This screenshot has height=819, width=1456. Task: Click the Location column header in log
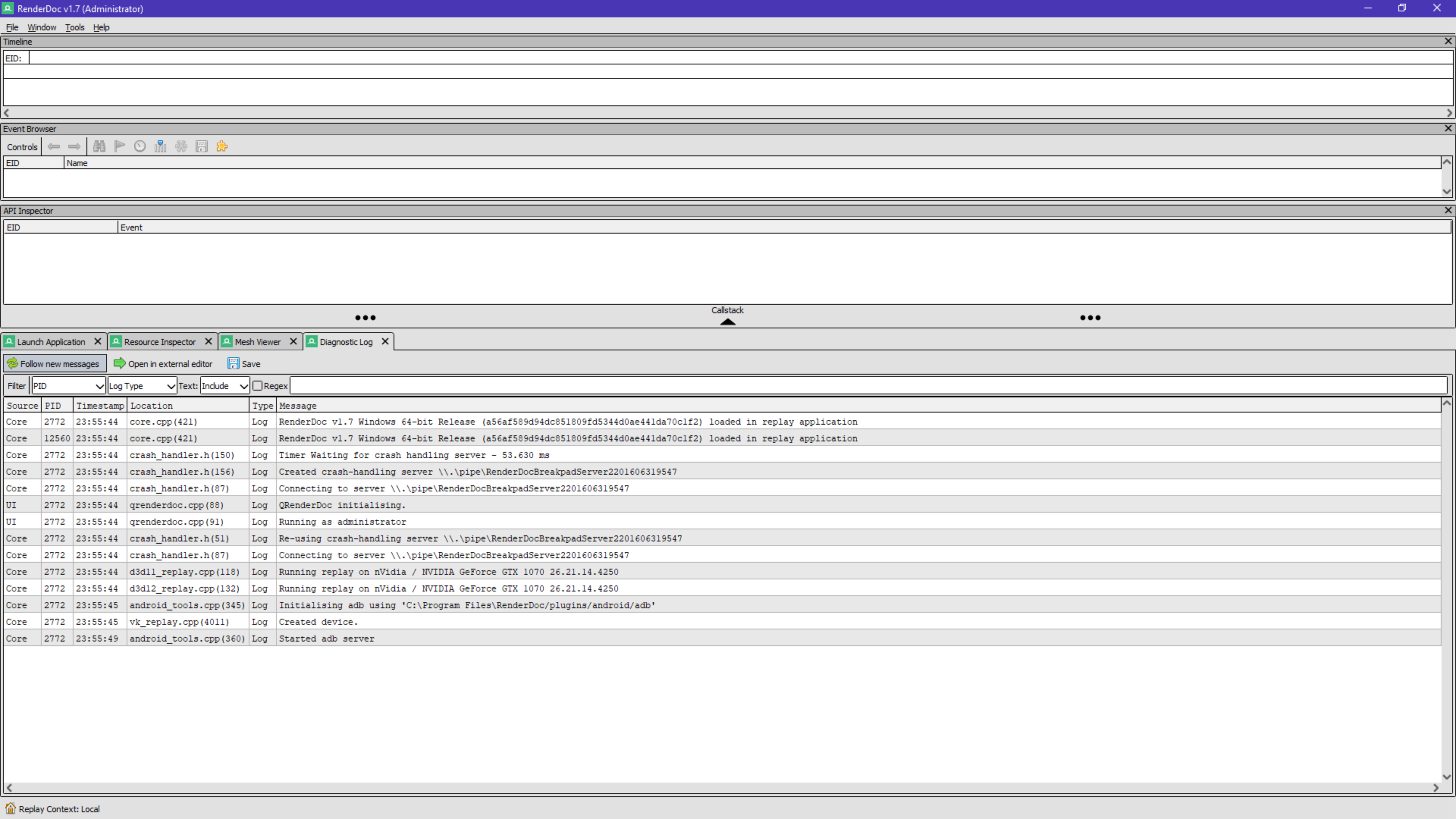coord(188,405)
